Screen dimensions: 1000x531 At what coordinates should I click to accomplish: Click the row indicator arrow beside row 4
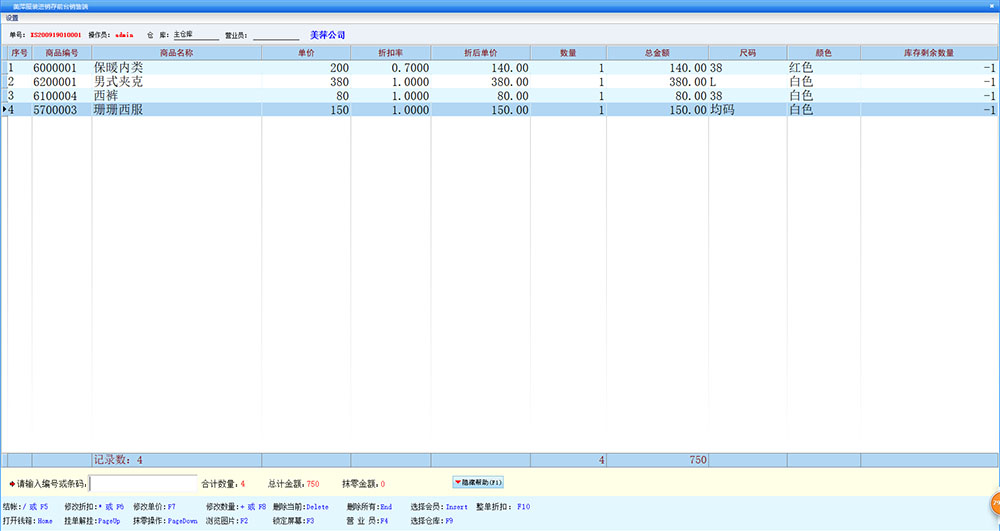pyautogui.click(x=4, y=110)
